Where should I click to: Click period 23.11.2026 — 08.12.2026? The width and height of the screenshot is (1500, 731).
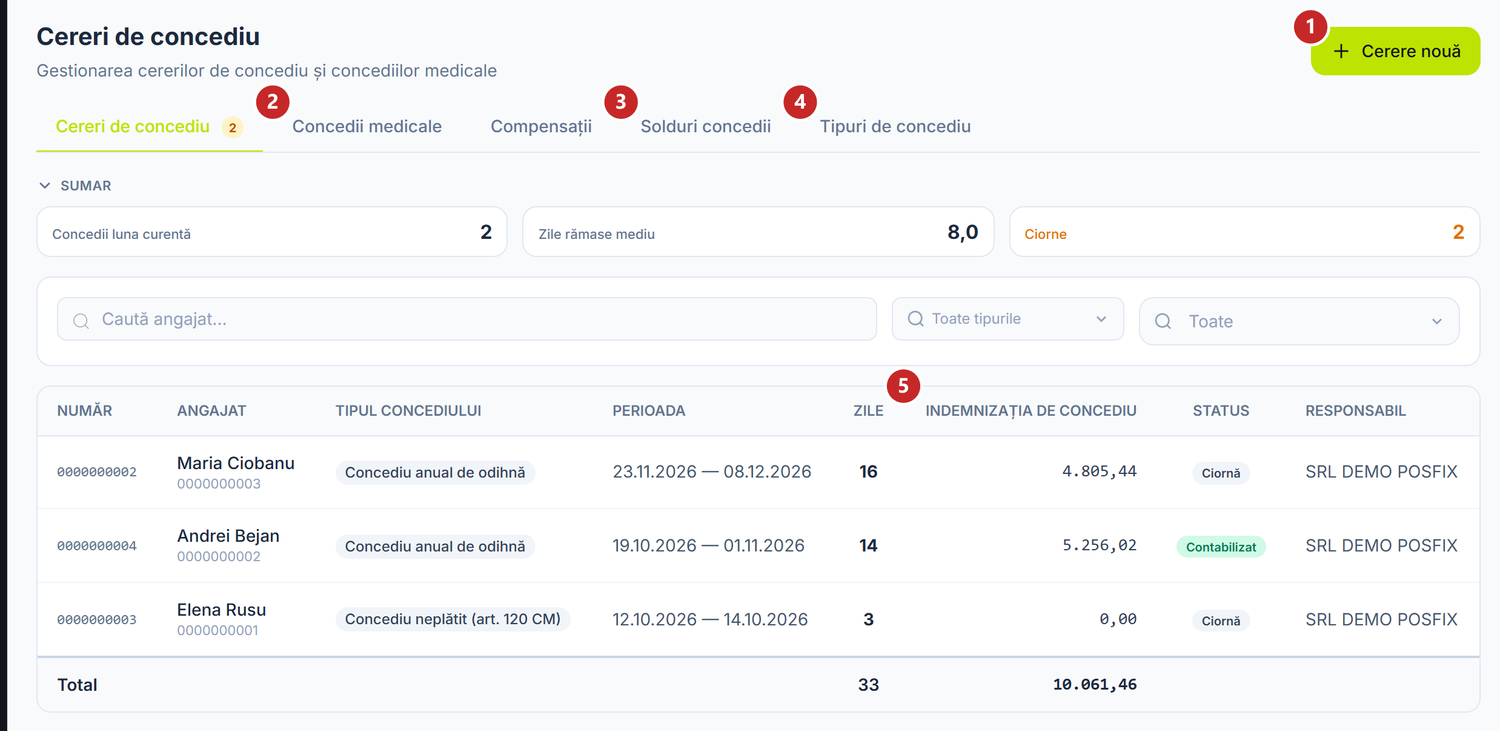click(x=712, y=472)
